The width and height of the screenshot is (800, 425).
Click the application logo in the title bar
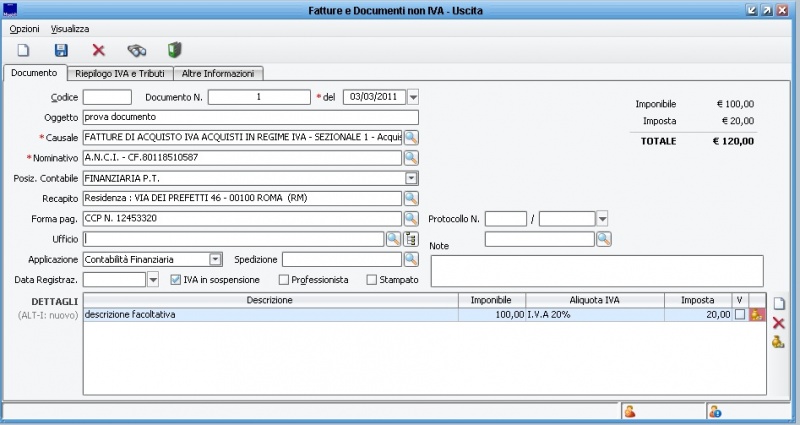[10, 10]
